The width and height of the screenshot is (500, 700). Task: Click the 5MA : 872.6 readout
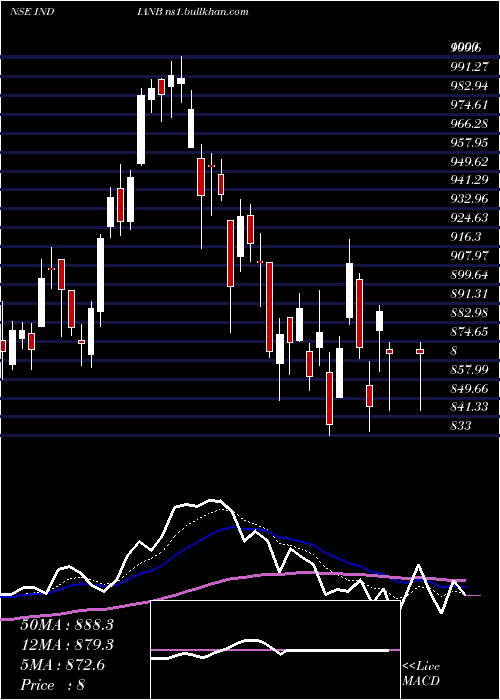click(62, 665)
